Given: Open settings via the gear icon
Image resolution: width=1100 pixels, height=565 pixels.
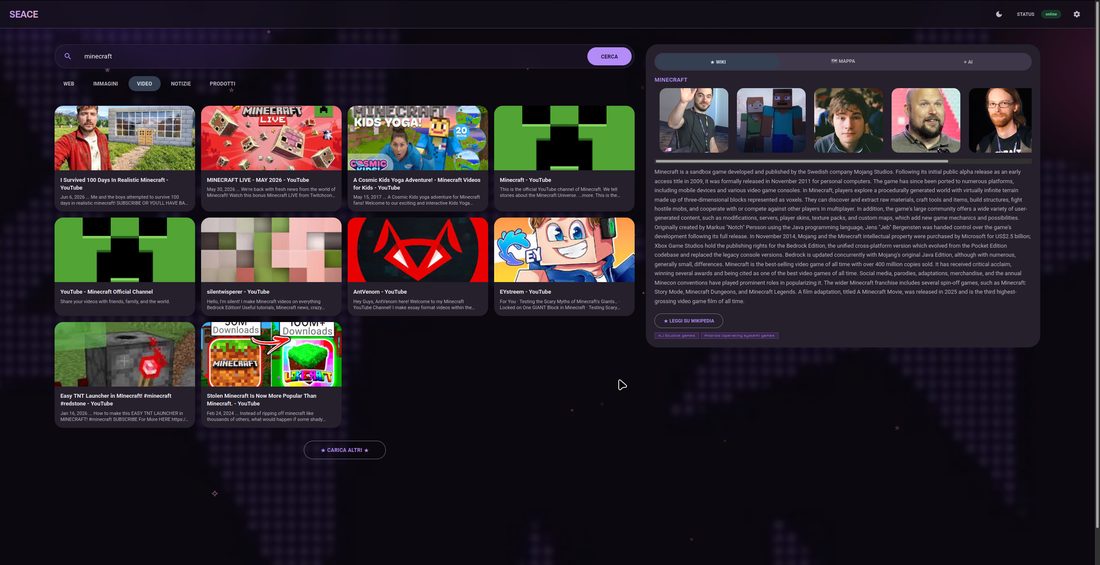Looking at the screenshot, I should point(1077,14).
